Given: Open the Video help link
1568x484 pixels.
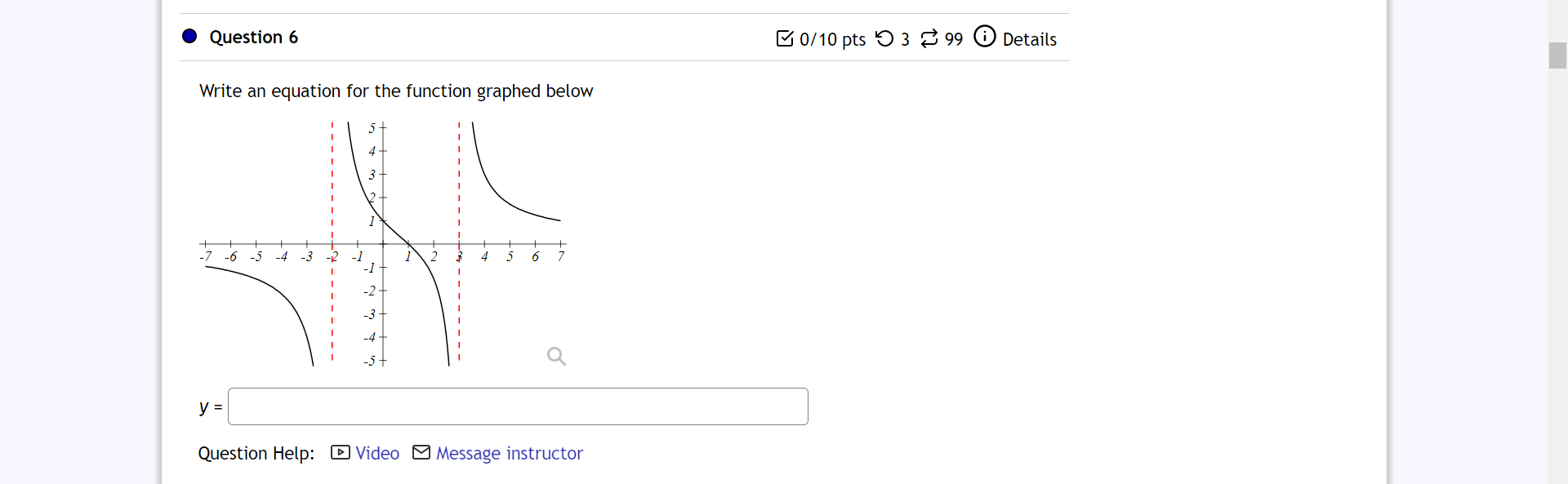Looking at the screenshot, I should [377, 453].
